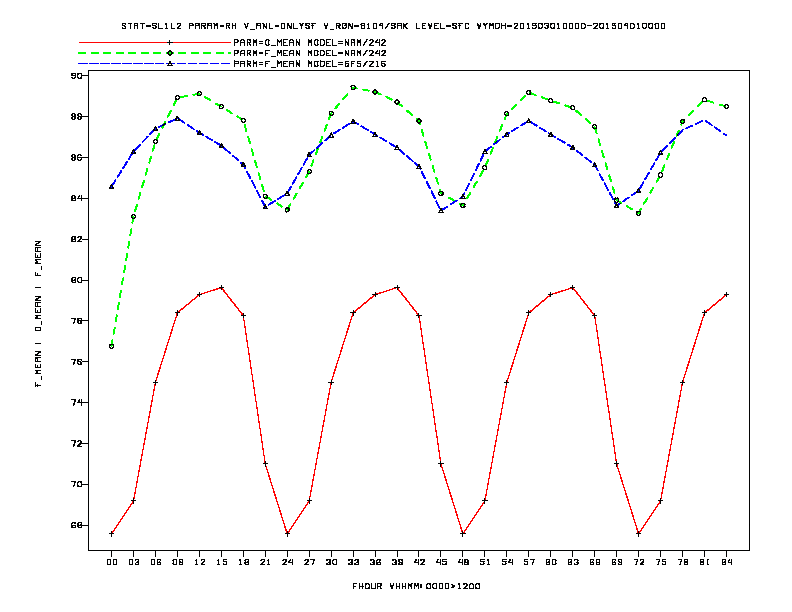The image size is (792, 612).
Task: Click the x-axis tick label 03
Action: tap(133, 562)
